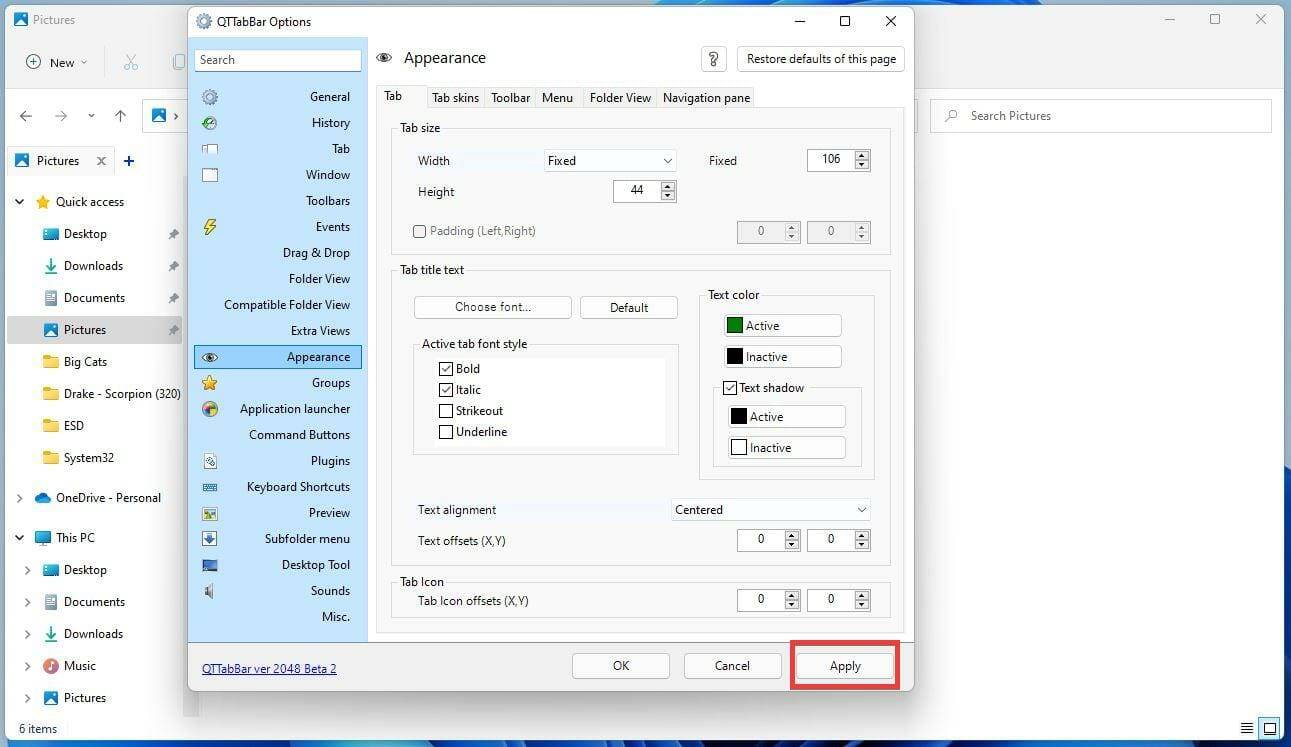1291x747 pixels.
Task: Click the Application launcher globe icon
Action: pyautogui.click(x=210, y=409)
